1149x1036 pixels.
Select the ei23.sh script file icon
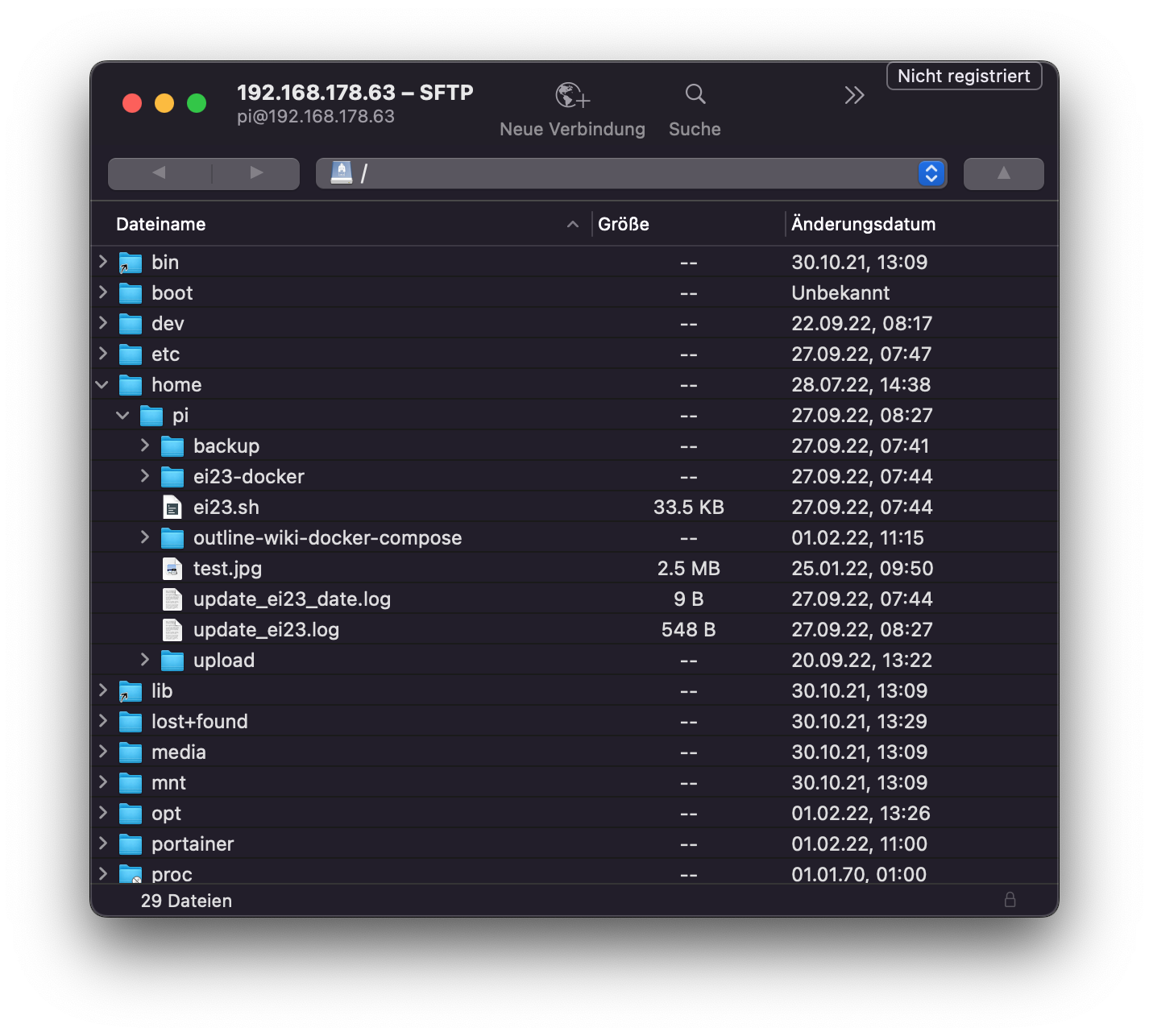(x=172, y=508)
